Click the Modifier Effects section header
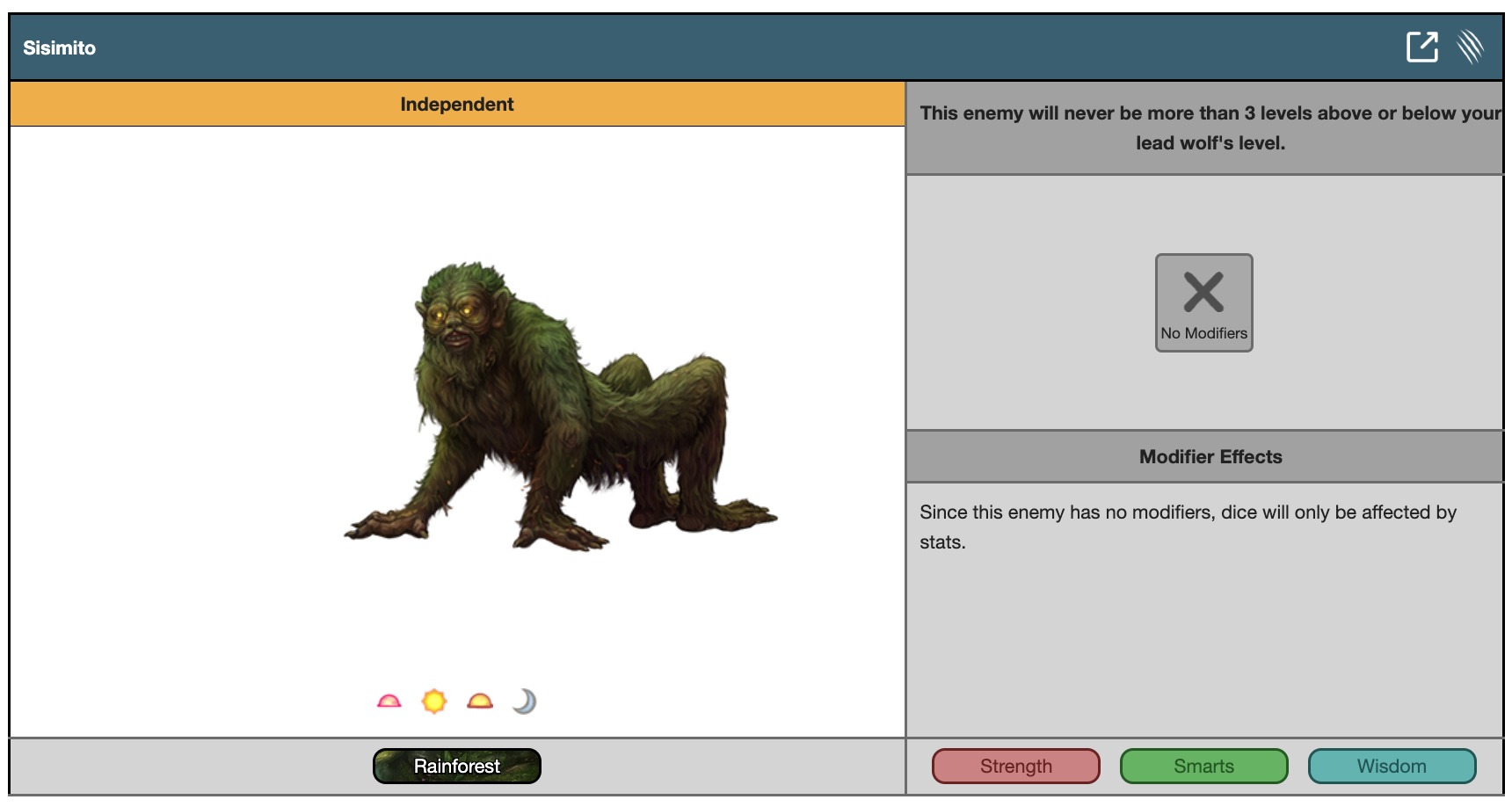 [x=1210, y=456]
